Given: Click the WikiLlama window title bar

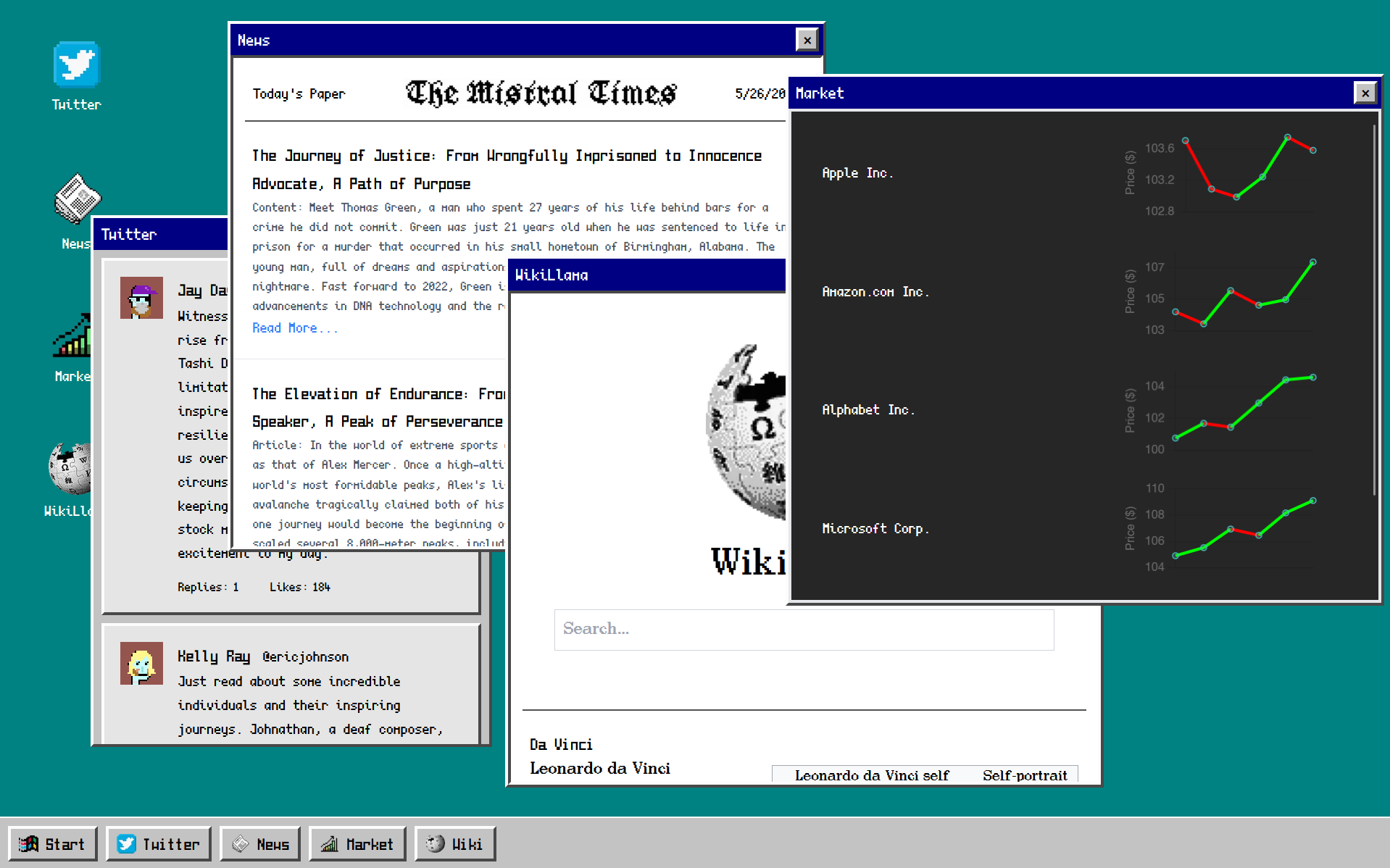Looking at the screenshot, I should coord(647,275).
